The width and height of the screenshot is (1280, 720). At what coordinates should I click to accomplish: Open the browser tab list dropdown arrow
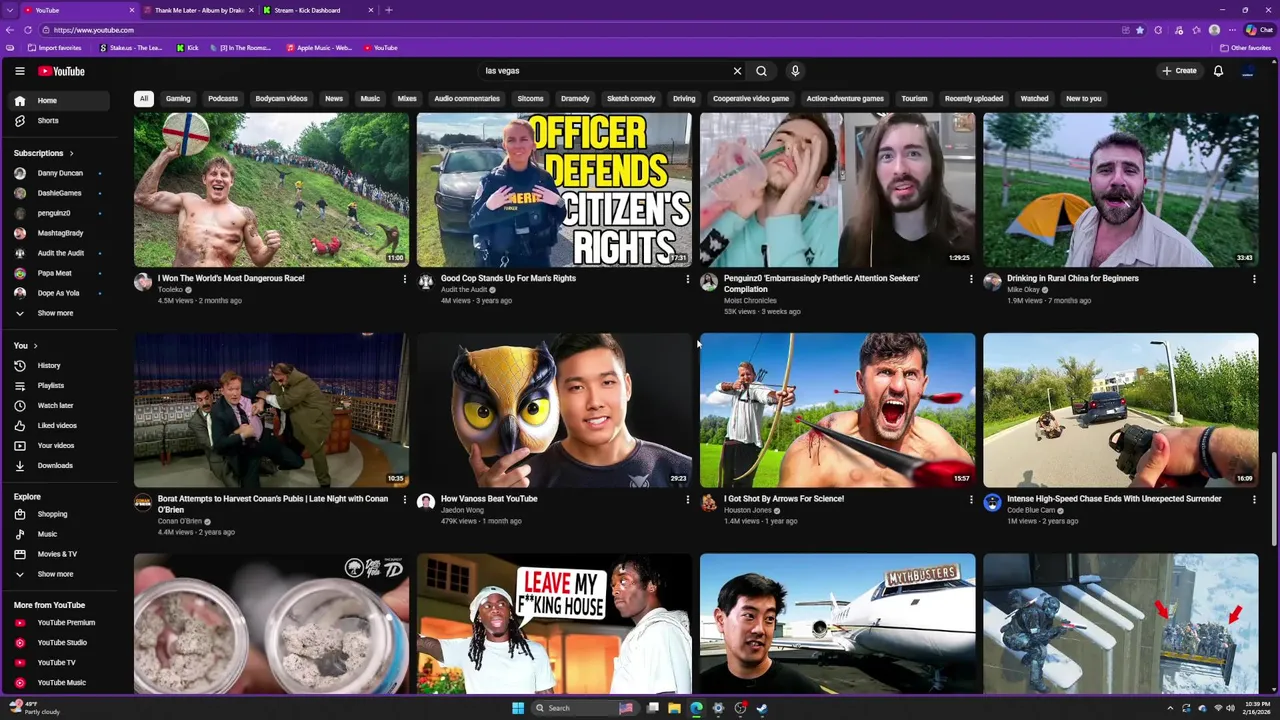coord(11,10)
